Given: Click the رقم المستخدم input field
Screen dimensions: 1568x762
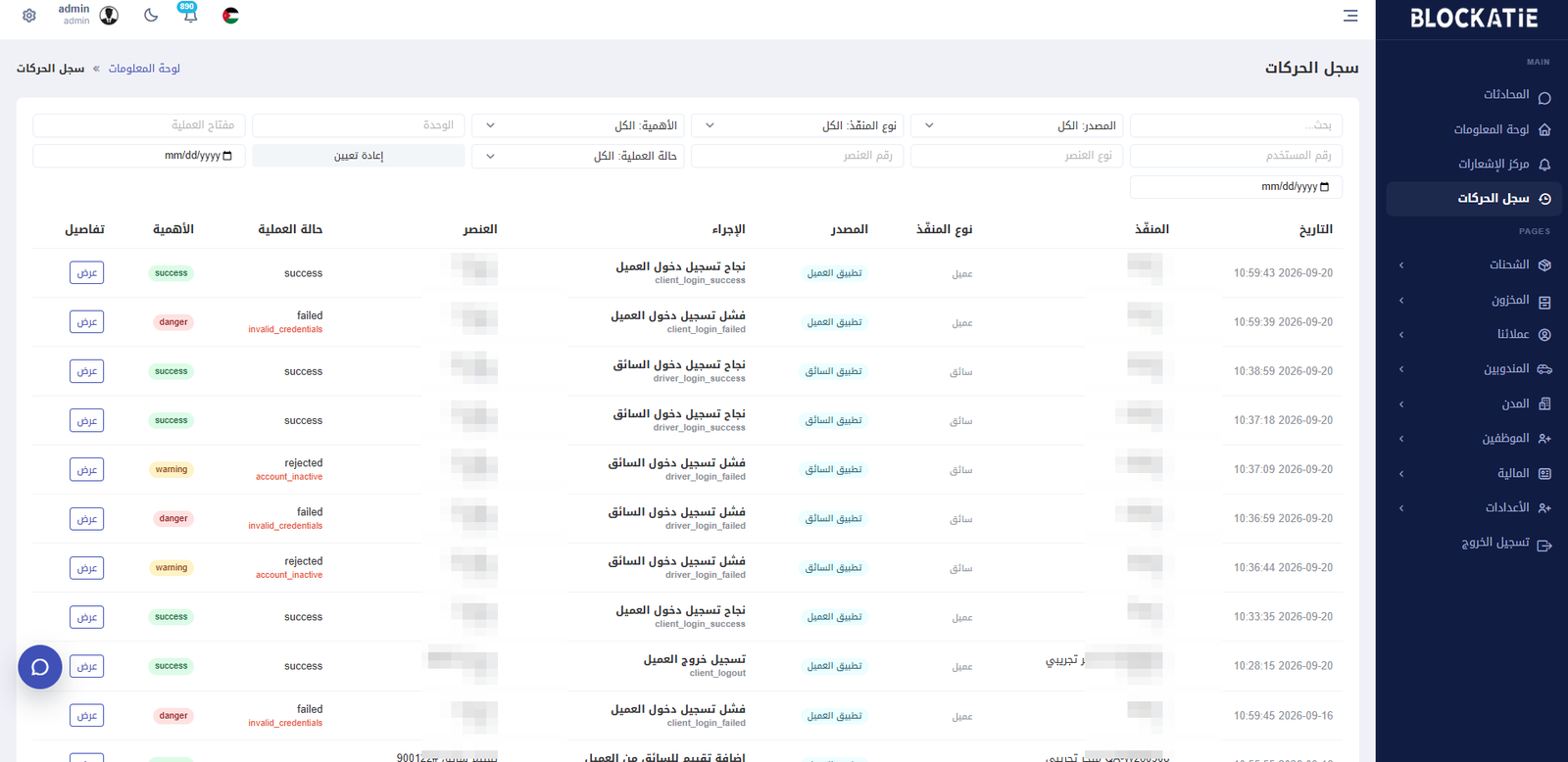Looking at the screenshot, I should click(x=1236, y=156).
